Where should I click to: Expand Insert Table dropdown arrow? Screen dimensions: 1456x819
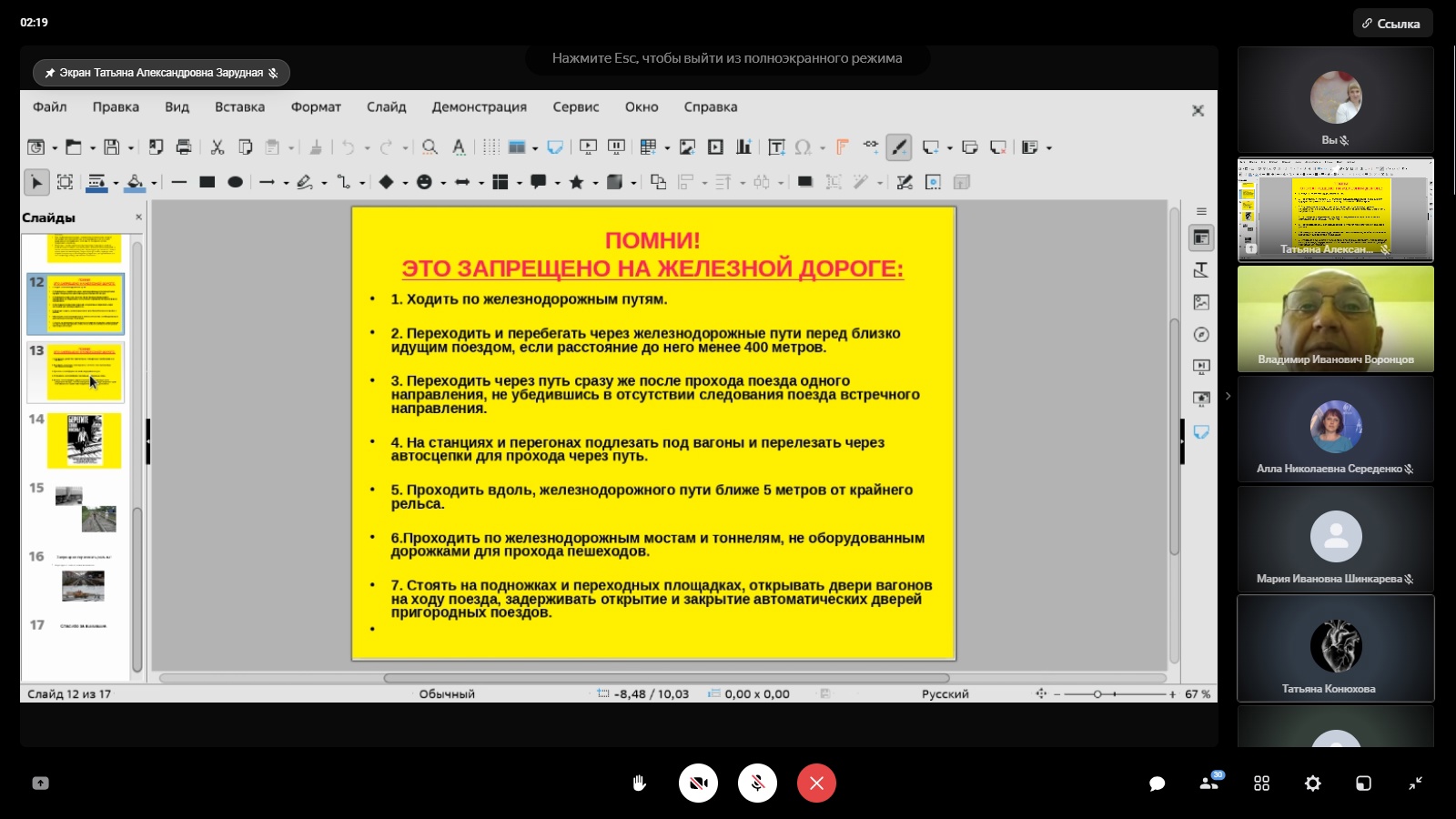coord(666,147)
